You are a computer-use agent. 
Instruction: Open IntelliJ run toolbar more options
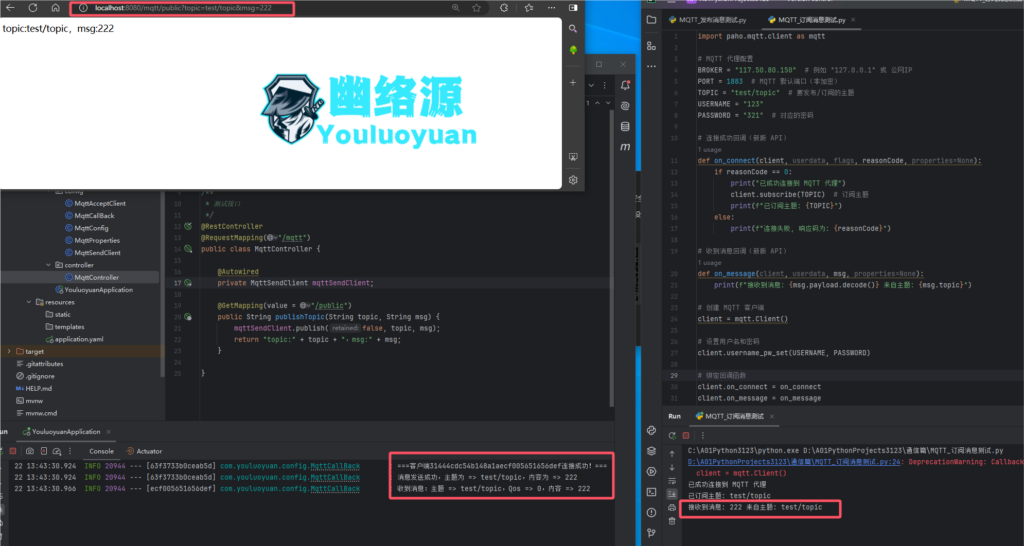(x=70, y=451)
